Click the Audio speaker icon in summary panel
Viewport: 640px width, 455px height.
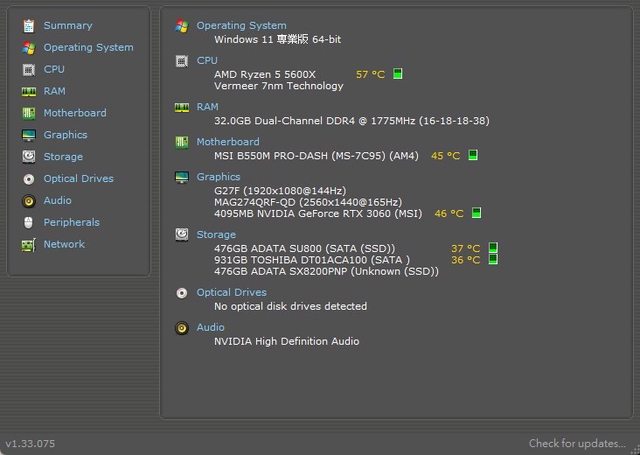point(181,327)
